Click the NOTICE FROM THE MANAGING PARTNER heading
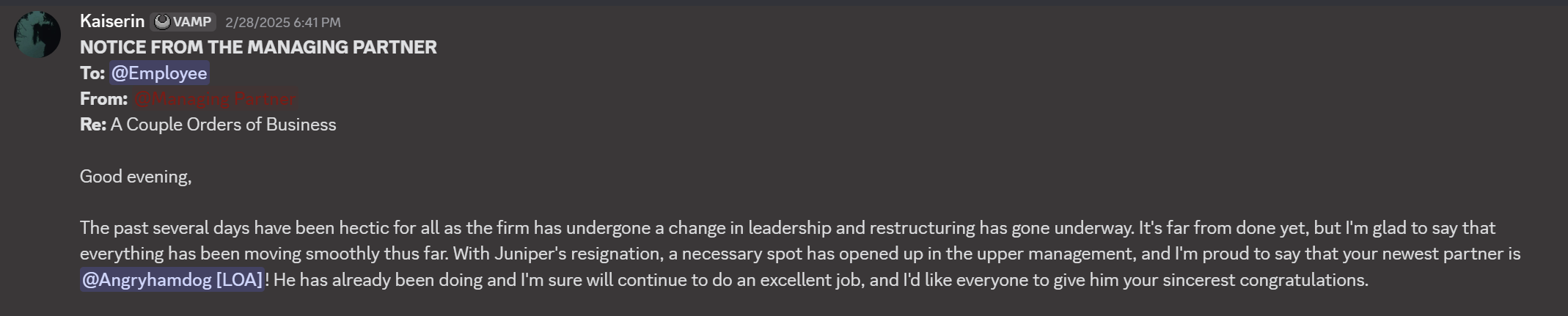The image size is (1568, 316). 258,48
